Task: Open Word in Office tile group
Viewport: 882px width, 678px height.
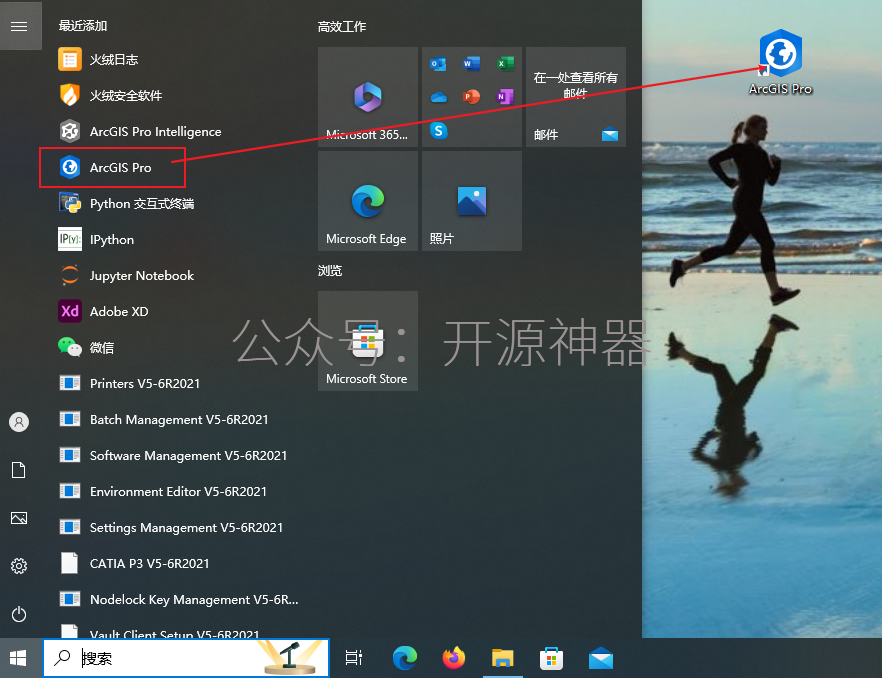Action: (471, 64)
